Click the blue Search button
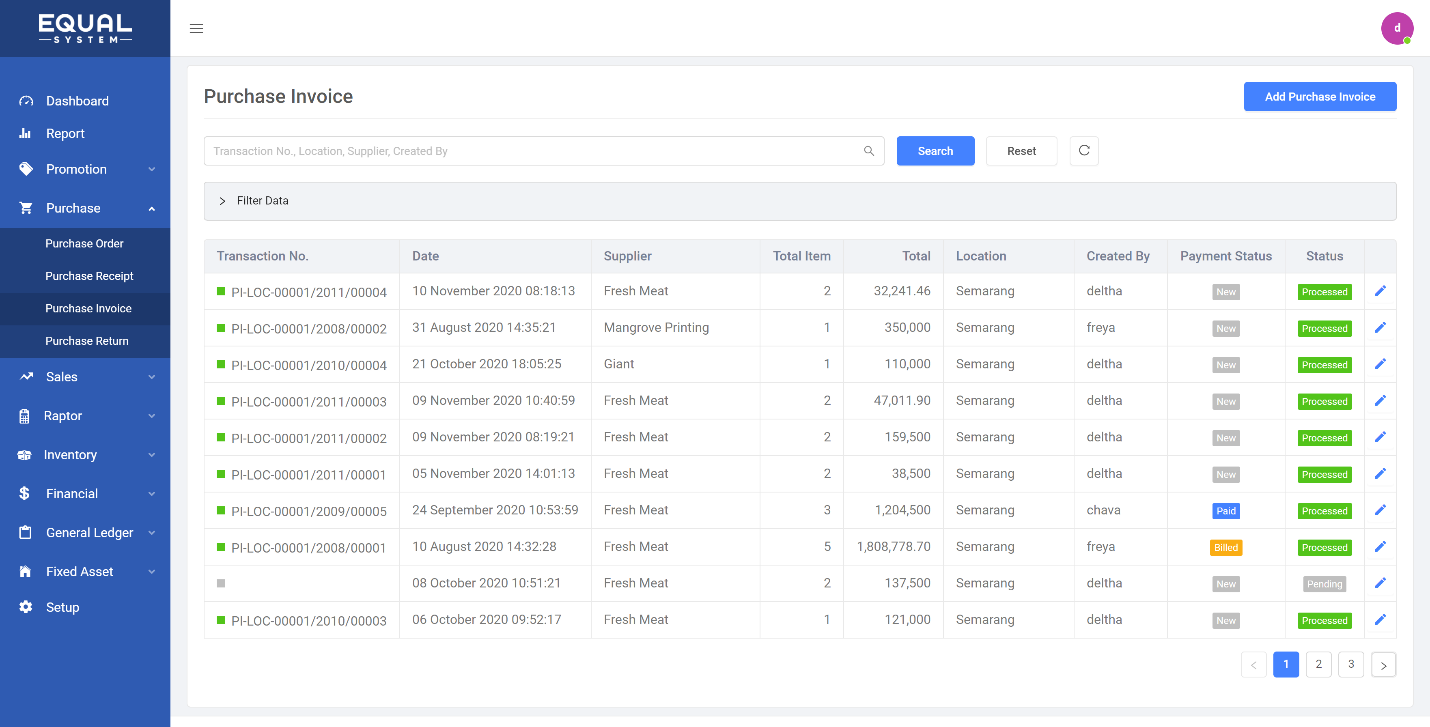Screen dimensions: 1430x727 click(x=935, y=151)
